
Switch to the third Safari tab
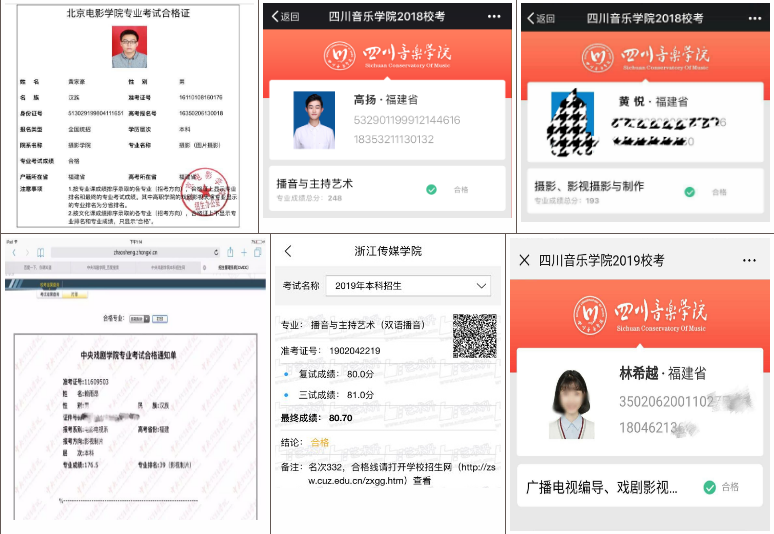[x=168, y=267]
